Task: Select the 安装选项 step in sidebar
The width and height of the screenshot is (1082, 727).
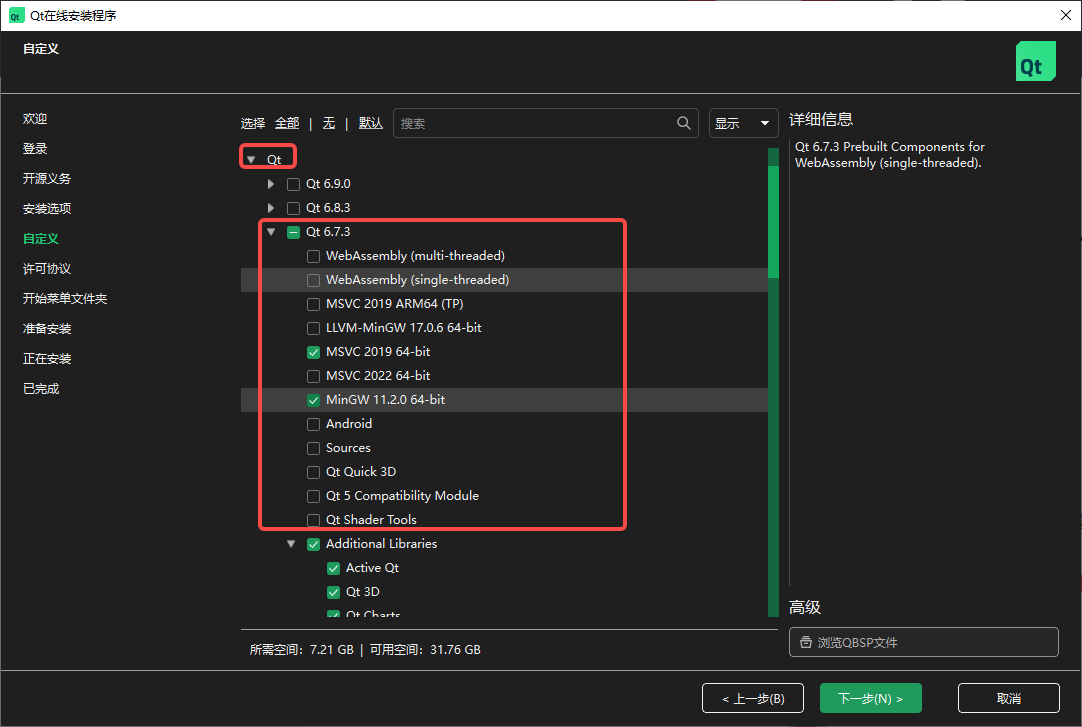Action: (47, 209)
